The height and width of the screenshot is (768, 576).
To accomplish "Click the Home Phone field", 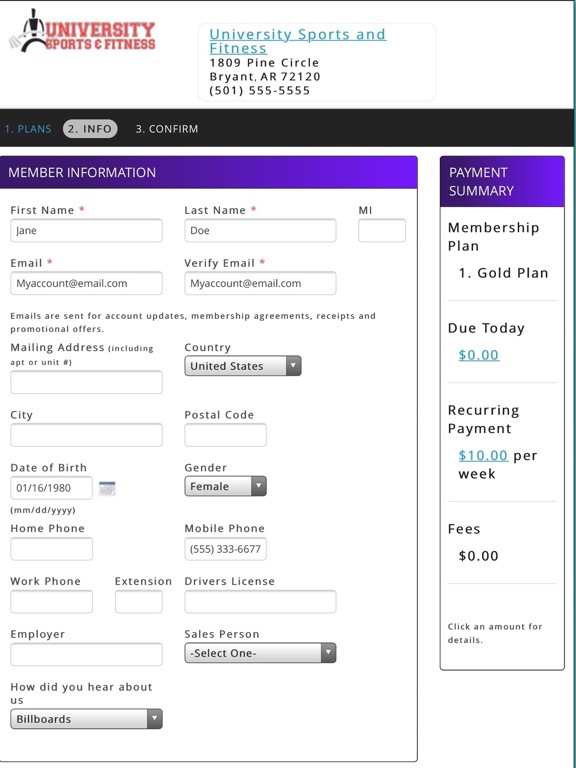I will click(51, 549).
